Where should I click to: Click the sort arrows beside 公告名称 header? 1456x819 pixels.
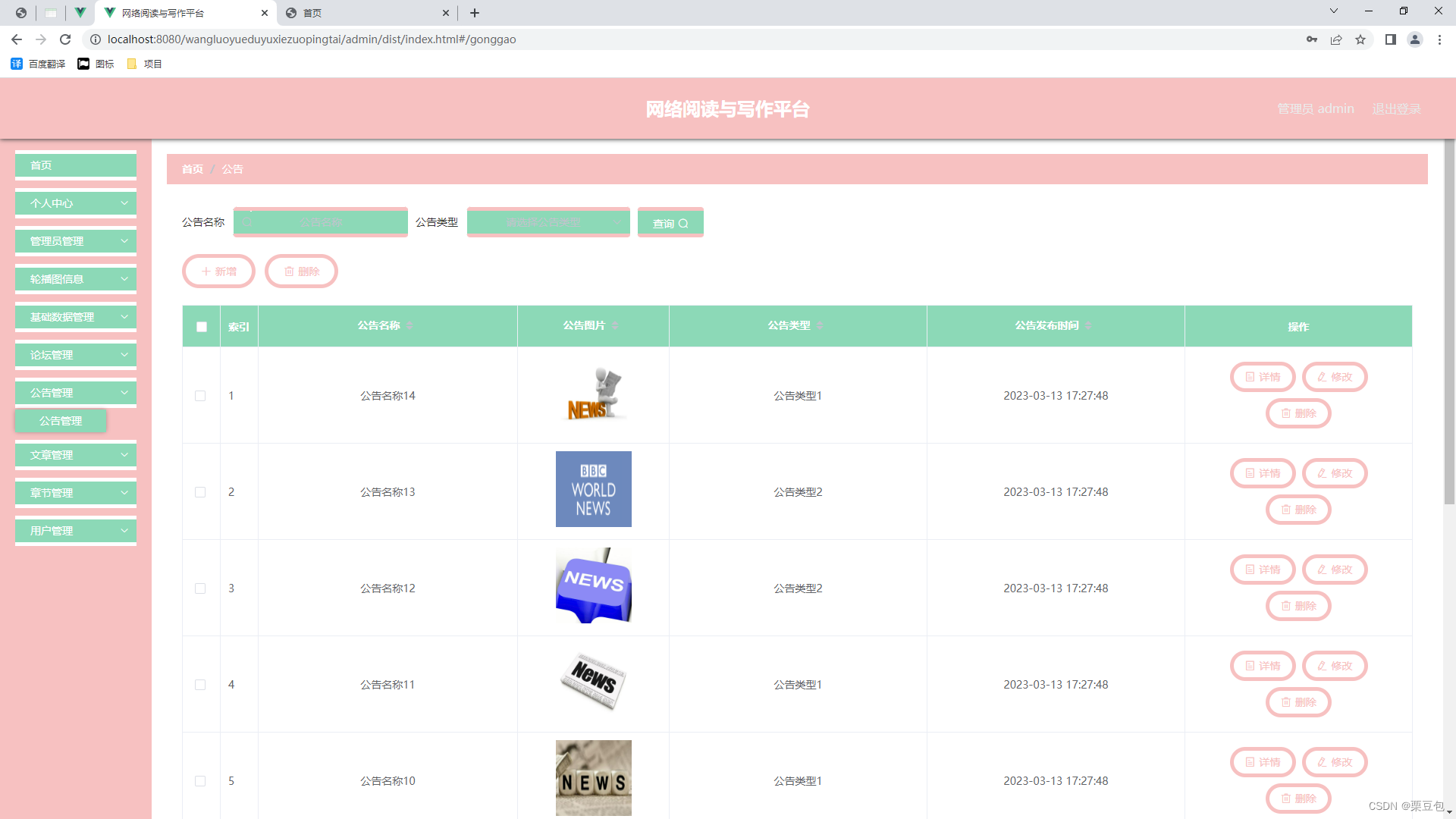(409, 325)
